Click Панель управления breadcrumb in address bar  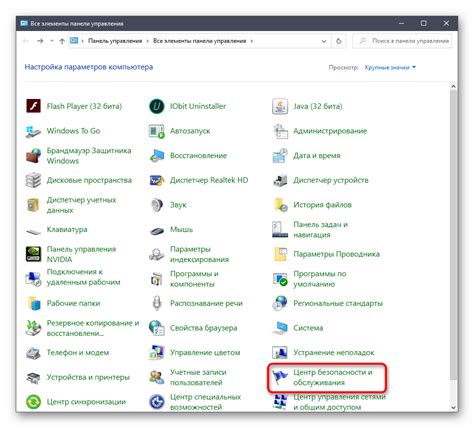115,41
